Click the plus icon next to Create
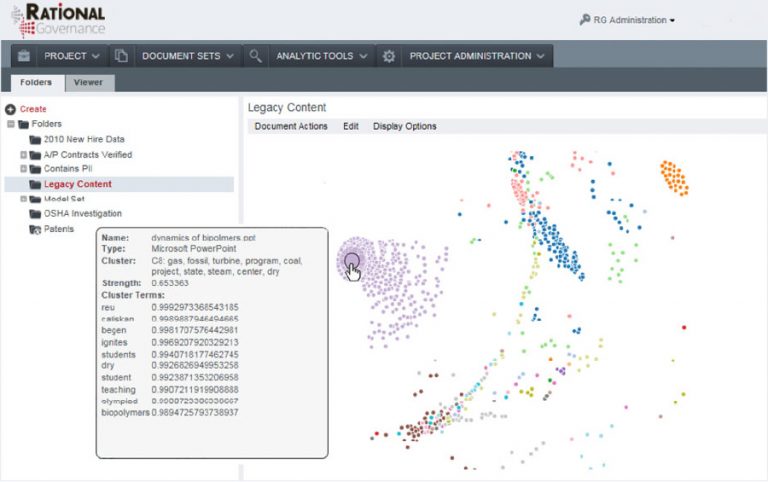768x482 pixels. [10, 109]
